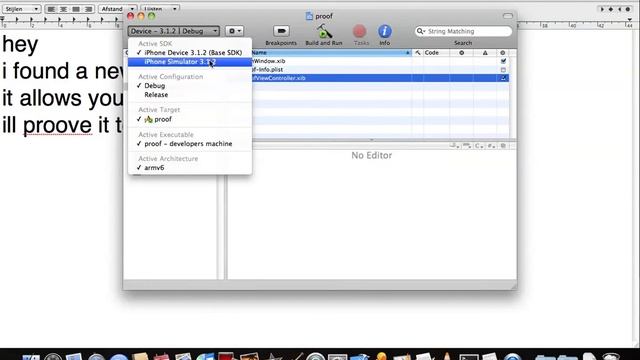Click the lock icon in editor bar
The image size is (640, 360).
click(503, 146)
